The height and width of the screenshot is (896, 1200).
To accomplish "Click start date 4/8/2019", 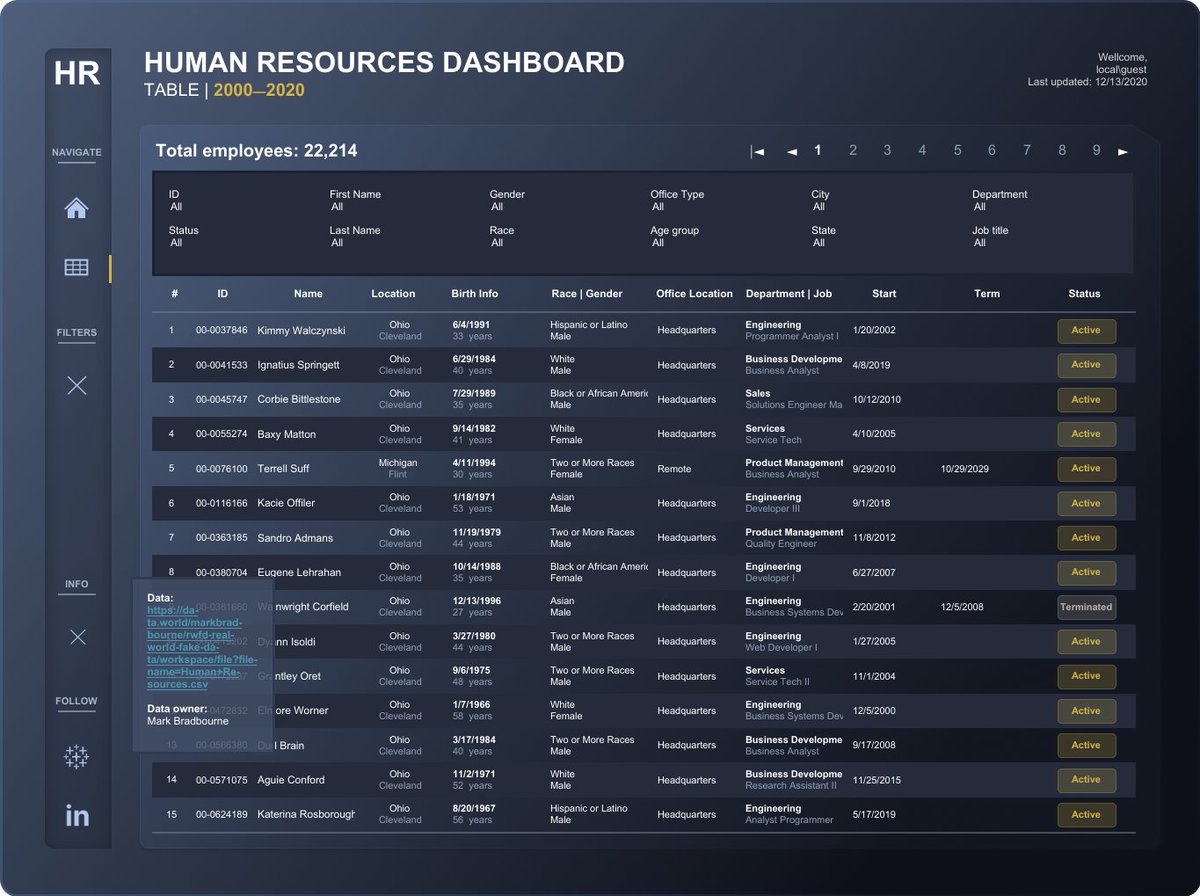I will click(x=871, y=366).
